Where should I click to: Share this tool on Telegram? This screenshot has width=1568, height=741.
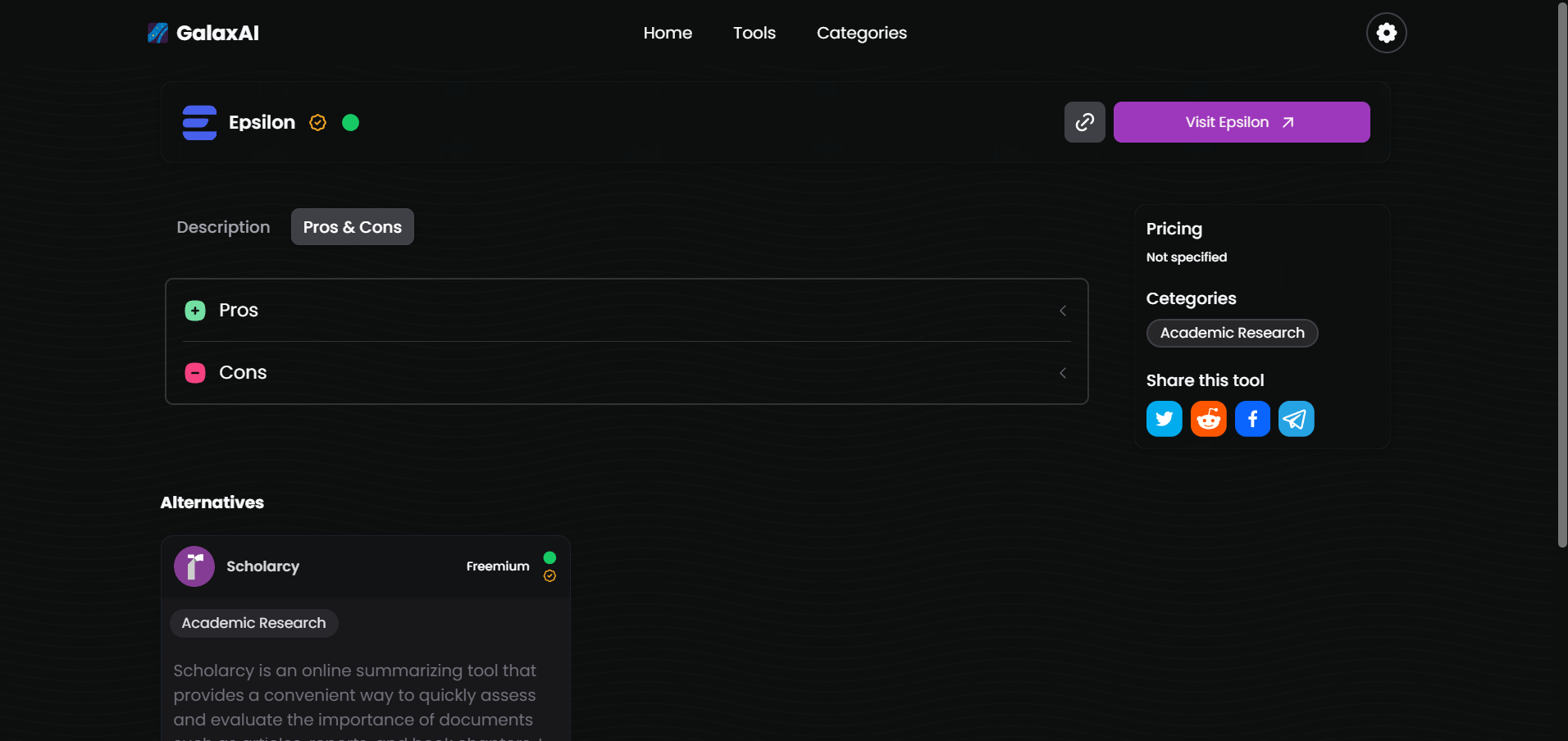(1296, 419)
